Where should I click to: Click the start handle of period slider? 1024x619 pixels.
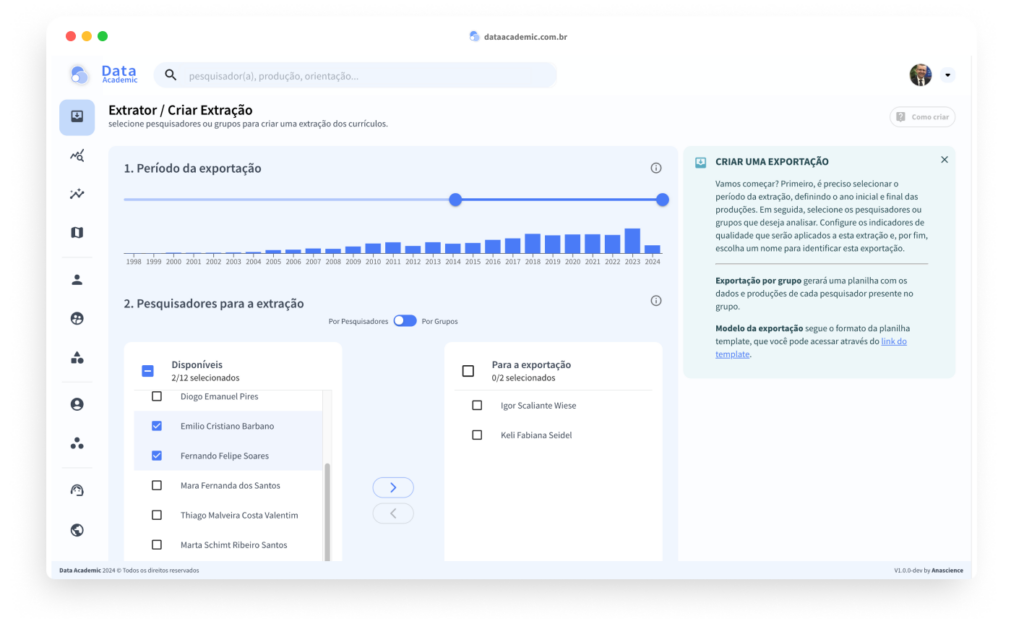pos(455,200)
